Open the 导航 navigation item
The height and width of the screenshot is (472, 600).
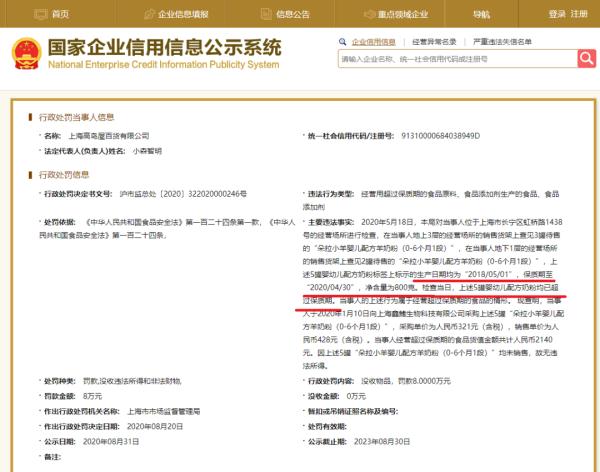tap(481, 14)
